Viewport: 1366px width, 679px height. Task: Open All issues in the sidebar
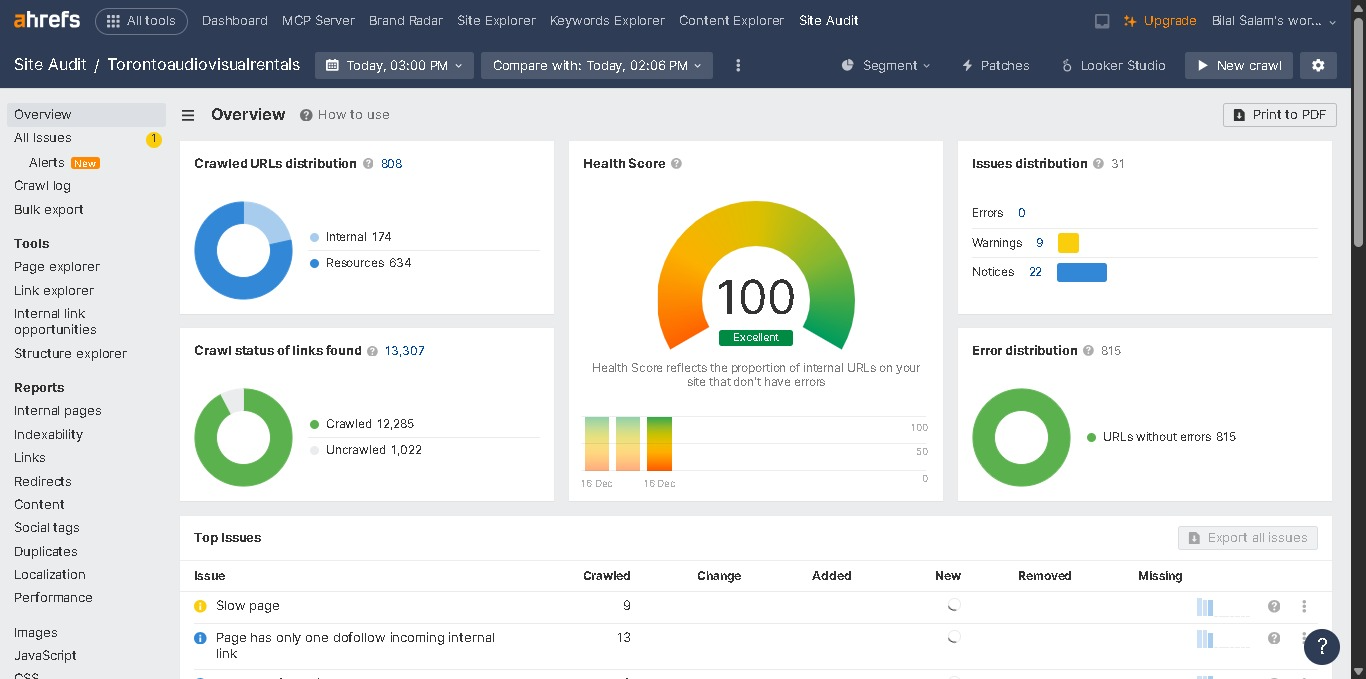[43, 138]
